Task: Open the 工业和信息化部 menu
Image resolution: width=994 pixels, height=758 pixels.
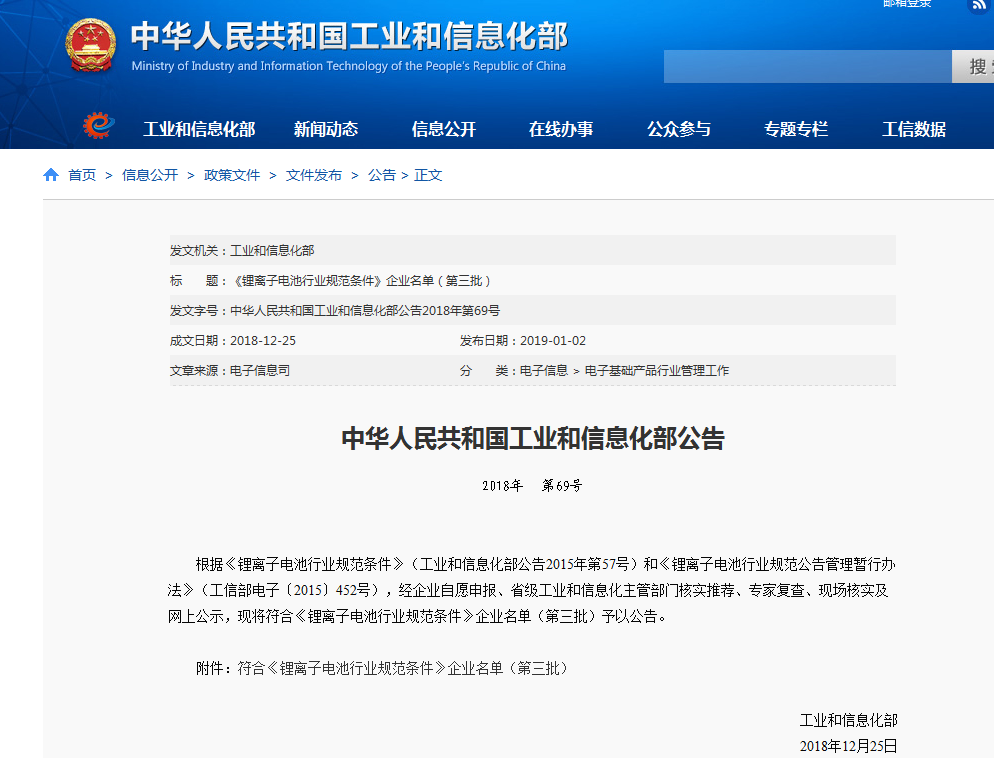Action: tap(199, 129)
